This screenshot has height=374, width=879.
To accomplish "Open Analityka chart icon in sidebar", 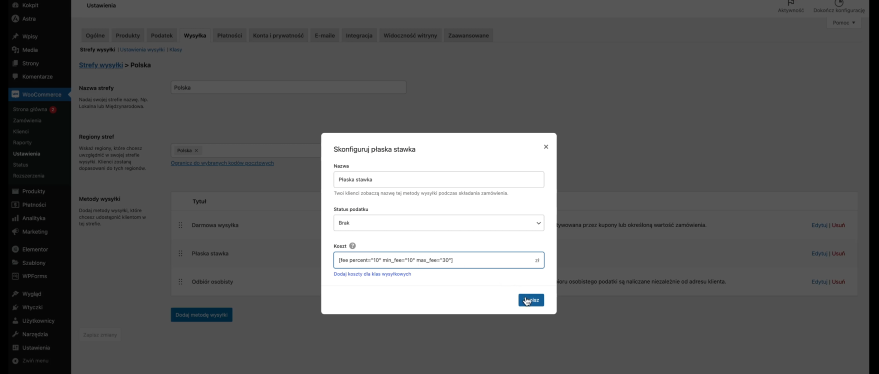I will [16, 218].
